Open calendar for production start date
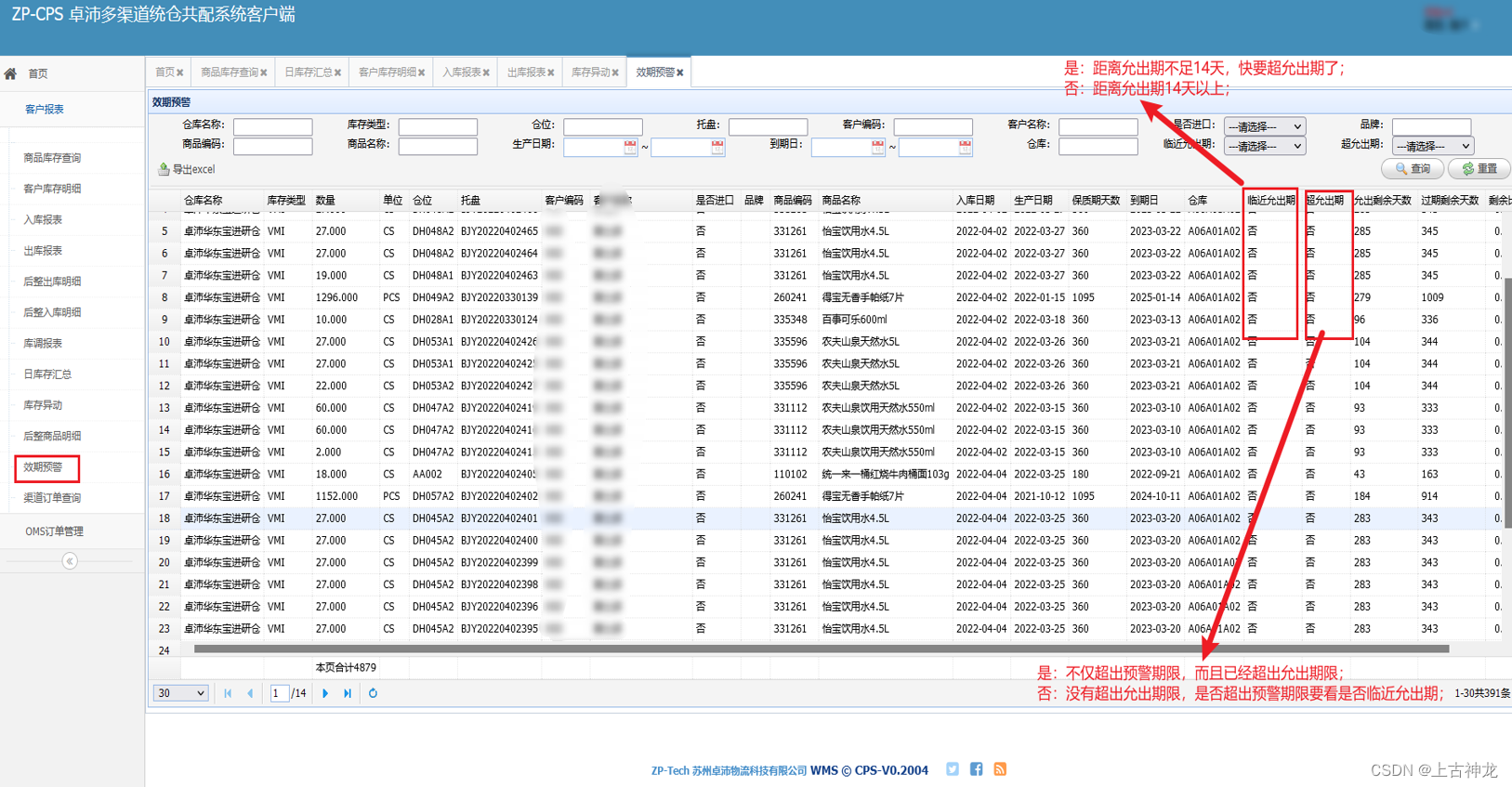 (x=630, y=147)
